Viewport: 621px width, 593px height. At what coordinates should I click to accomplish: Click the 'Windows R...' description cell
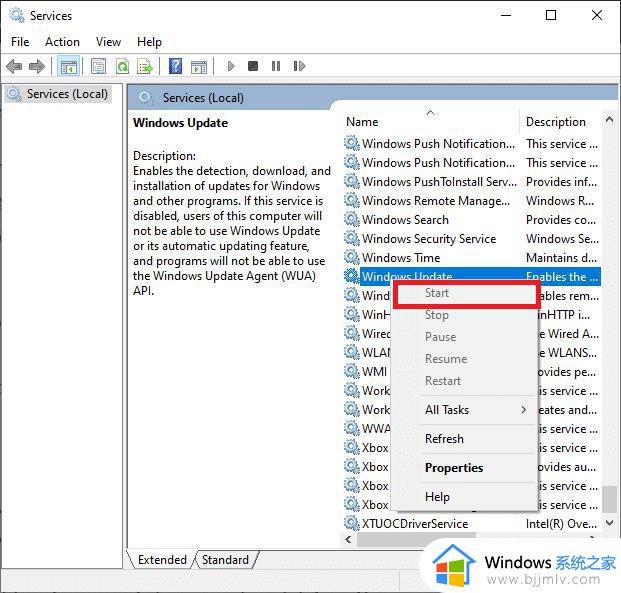pos(560,200)
